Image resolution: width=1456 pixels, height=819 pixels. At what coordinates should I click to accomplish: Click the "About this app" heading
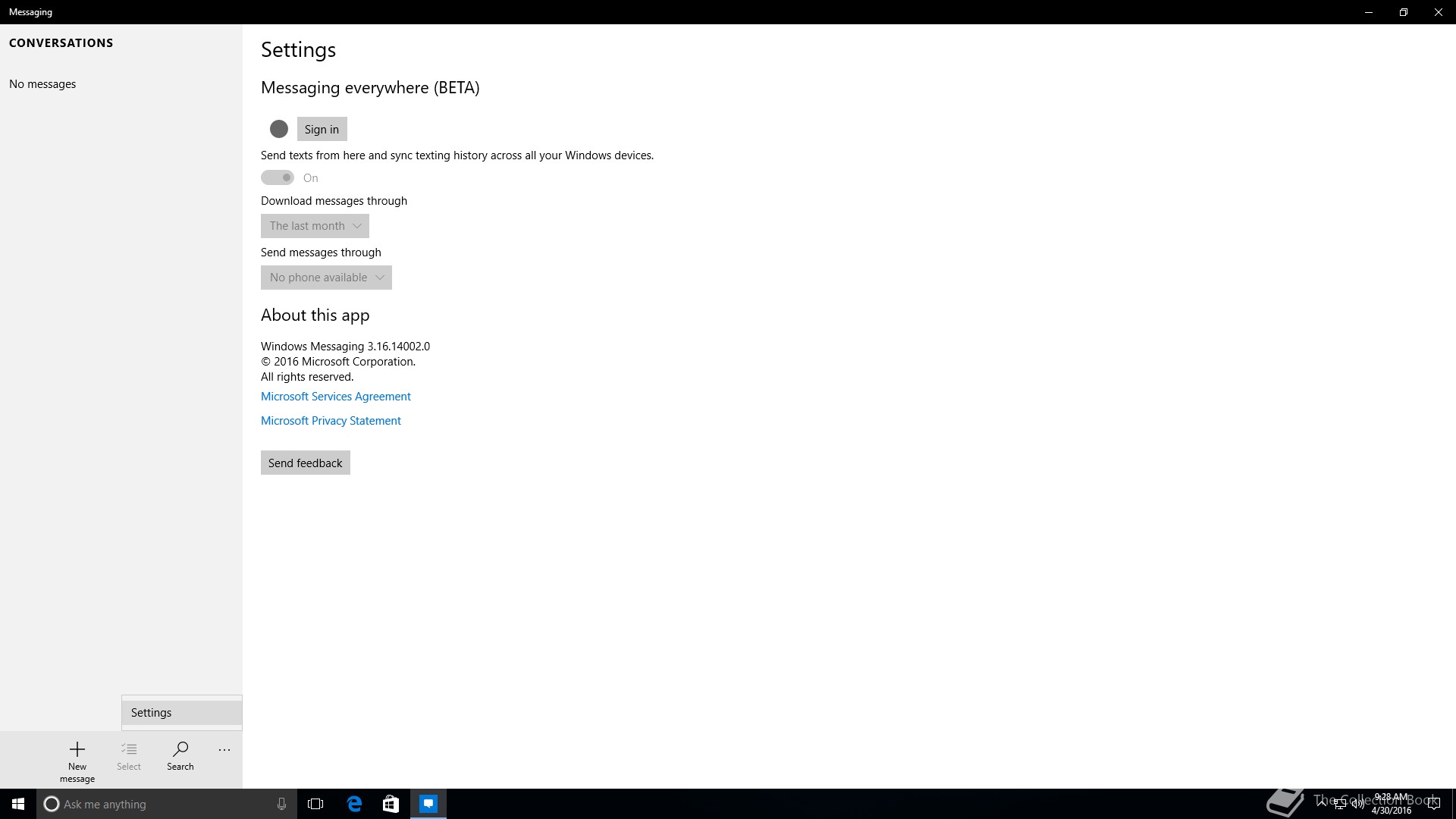315,315
